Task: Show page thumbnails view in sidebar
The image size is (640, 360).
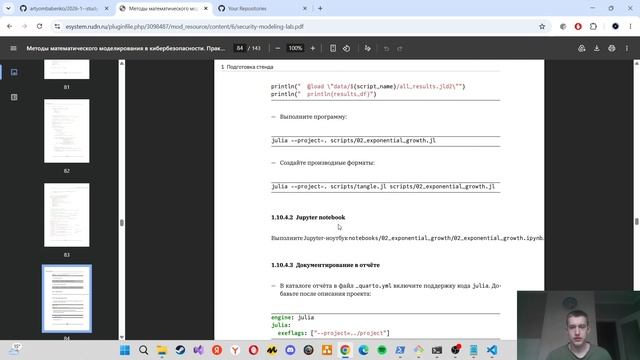Action: click(x=14, y=72)
